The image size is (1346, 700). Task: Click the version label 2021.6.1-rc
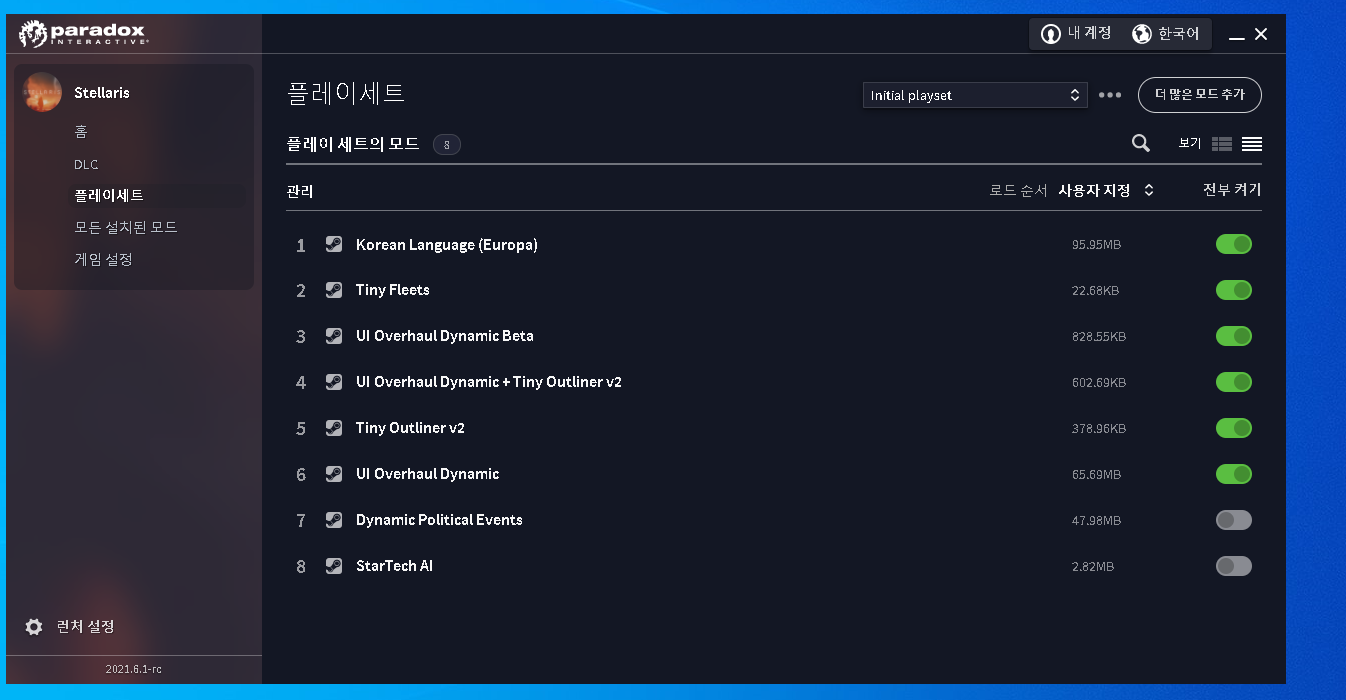[134, 669]
